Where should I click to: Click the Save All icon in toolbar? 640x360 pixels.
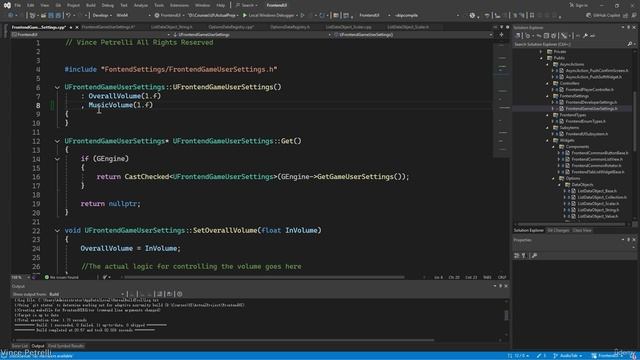click(x=58, y=15)
